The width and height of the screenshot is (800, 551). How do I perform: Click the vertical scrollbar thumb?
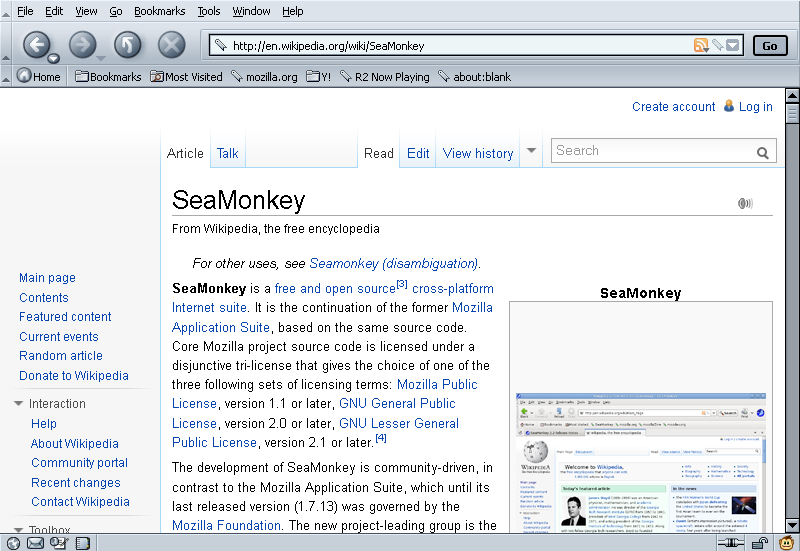[792, 113]
